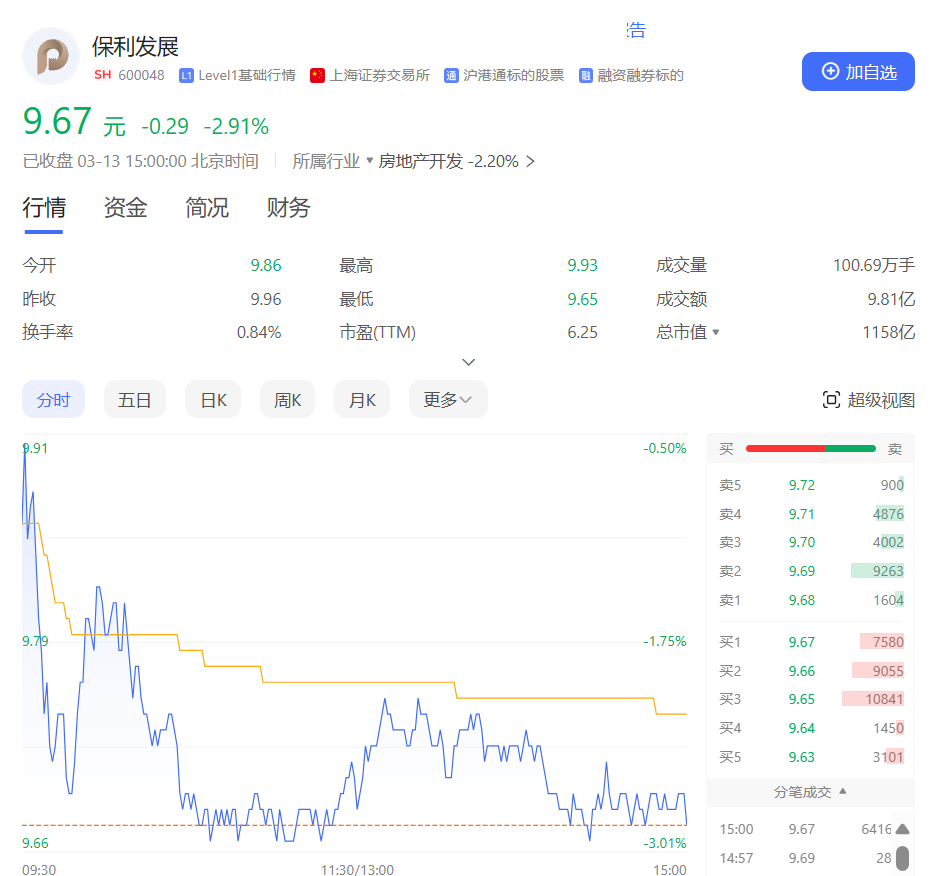This screenshot has height=876, width=936.
Task: Click the 卖3 order row at 9.70
Action: click(811, 542)
